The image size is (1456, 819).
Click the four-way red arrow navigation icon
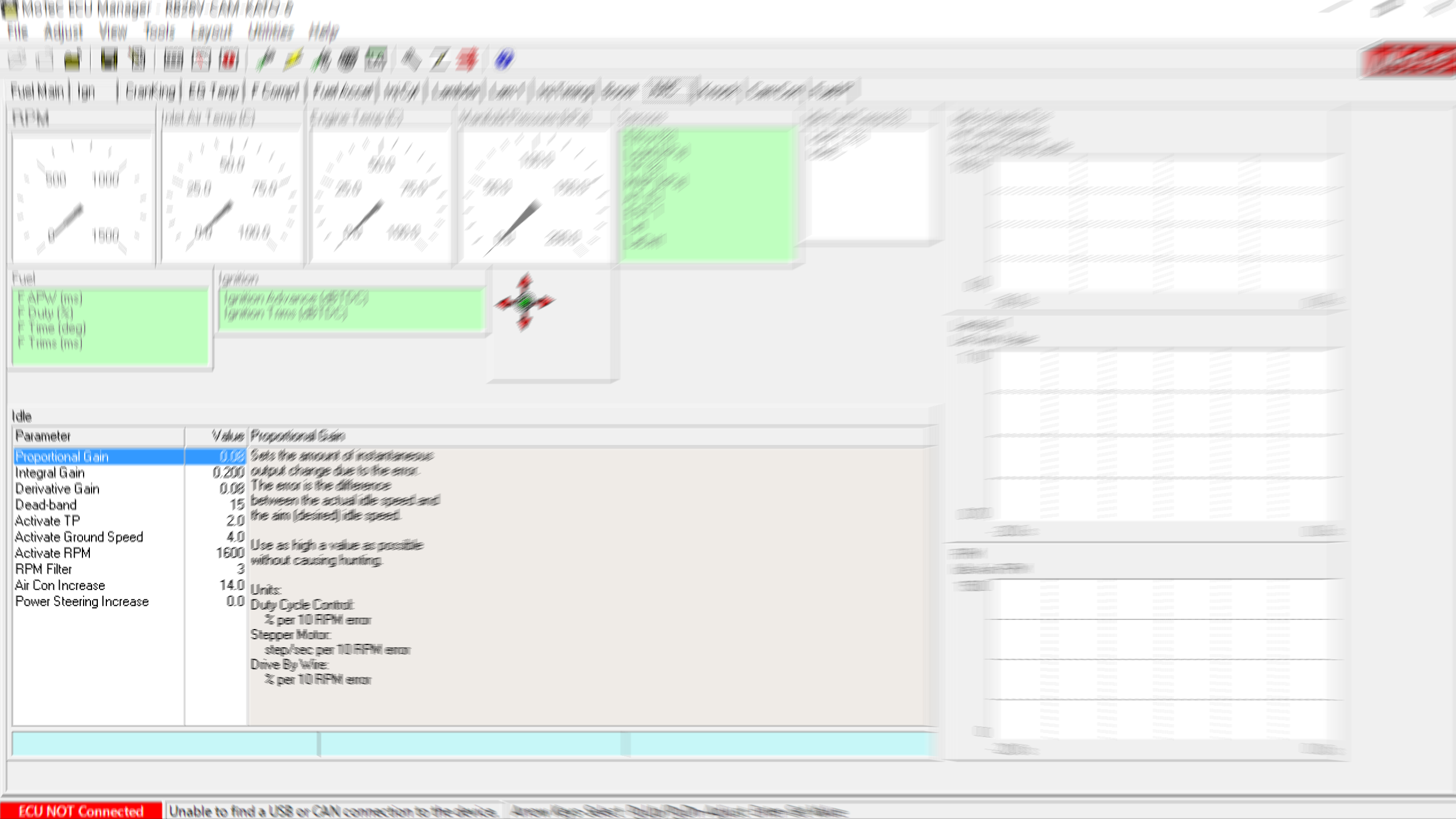click(x=524, y=301)
